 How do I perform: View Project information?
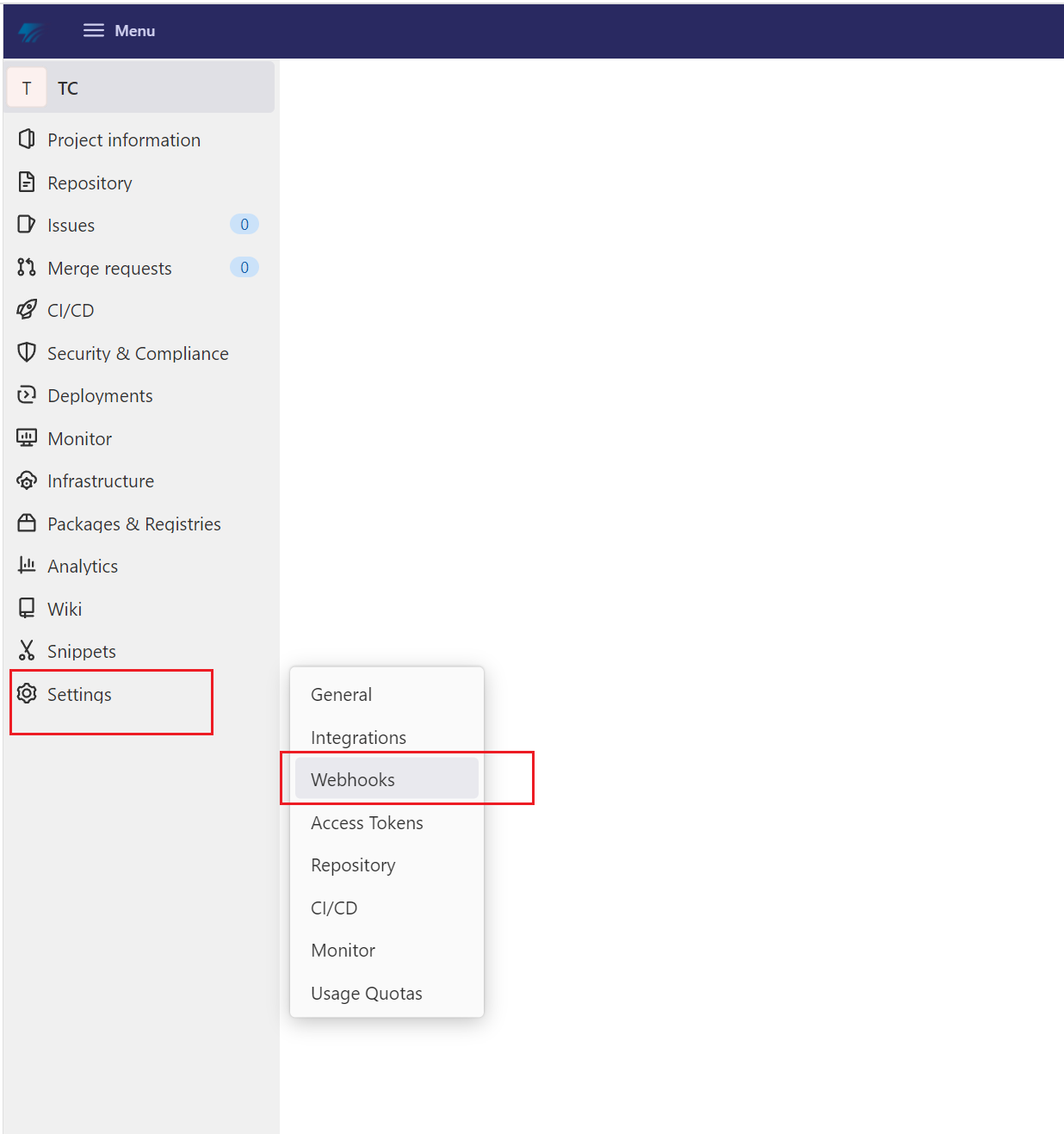[124, 139]
